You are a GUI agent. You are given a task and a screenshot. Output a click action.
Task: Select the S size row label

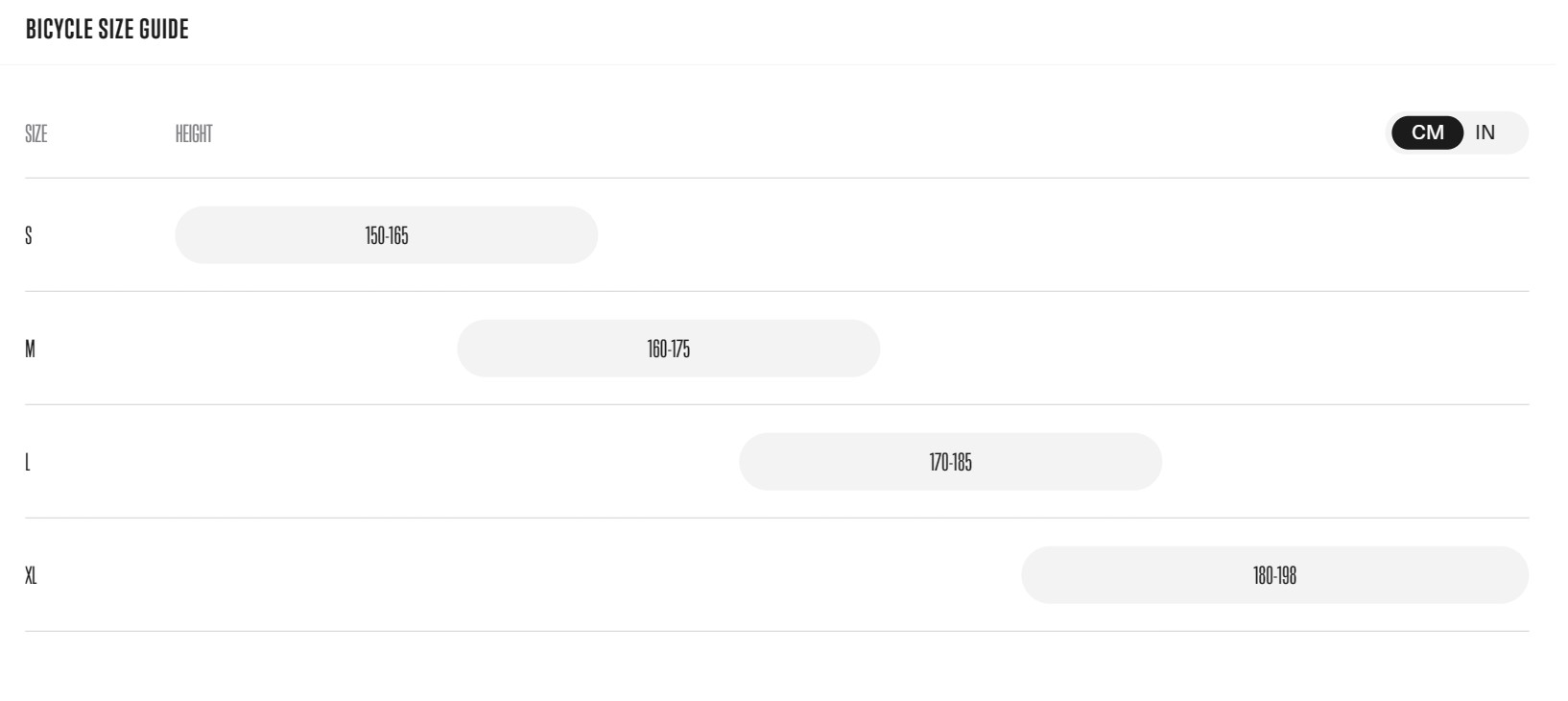29,235
